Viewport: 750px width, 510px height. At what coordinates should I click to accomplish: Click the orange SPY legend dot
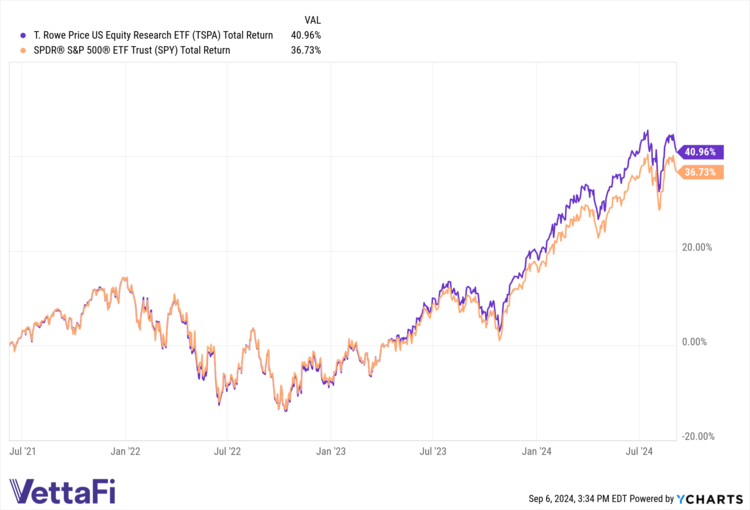[x=10, y=50]
